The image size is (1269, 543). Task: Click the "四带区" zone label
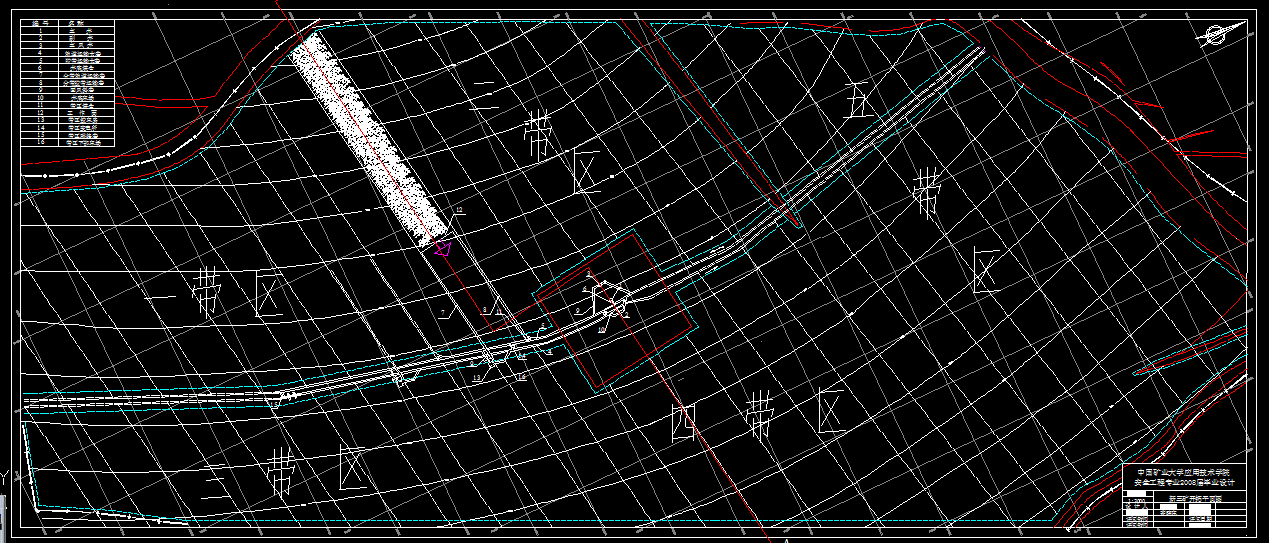point(760,414)
